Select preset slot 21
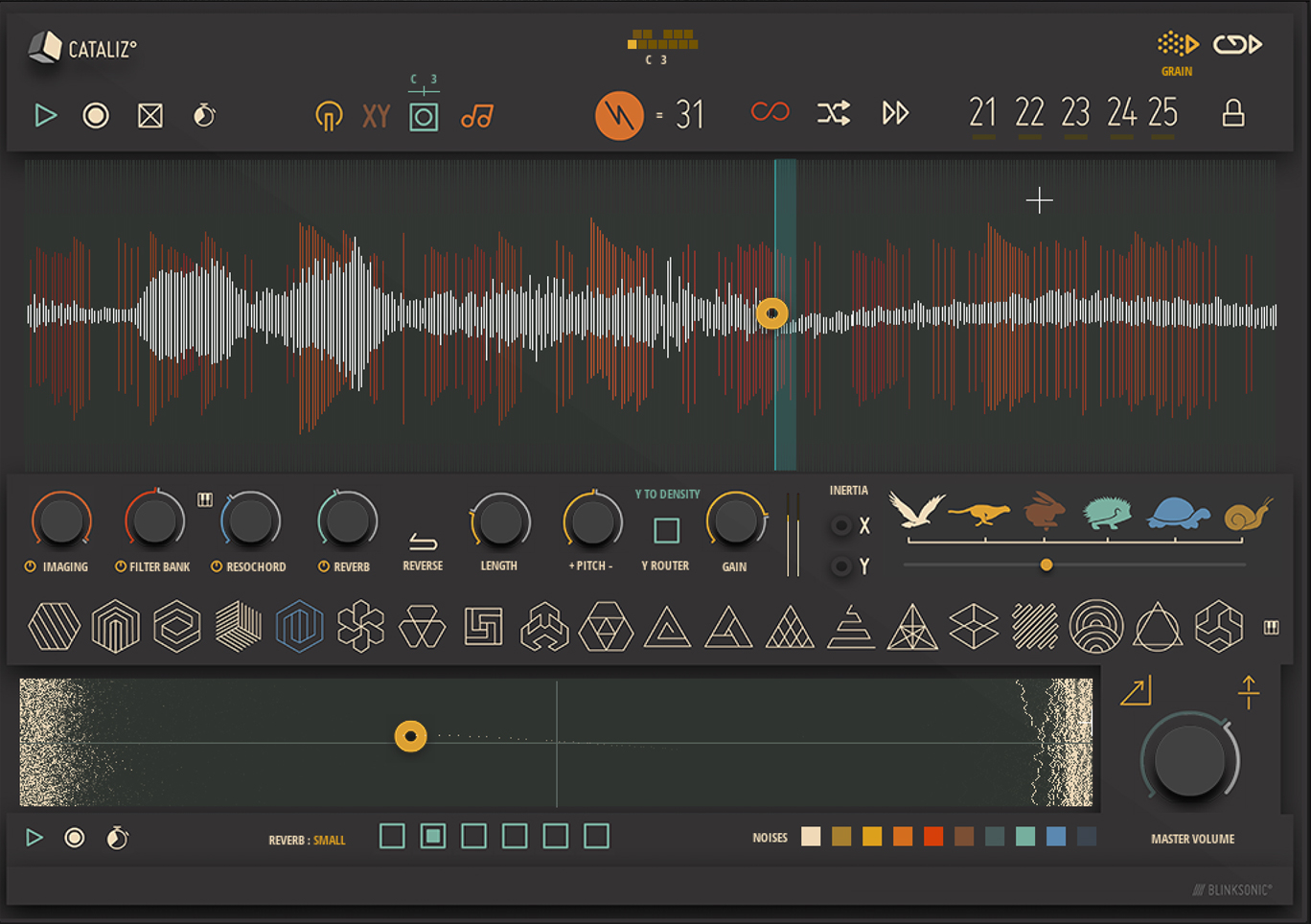Image resolution: width=1311 pixels, height=924 pixels. 982,113
